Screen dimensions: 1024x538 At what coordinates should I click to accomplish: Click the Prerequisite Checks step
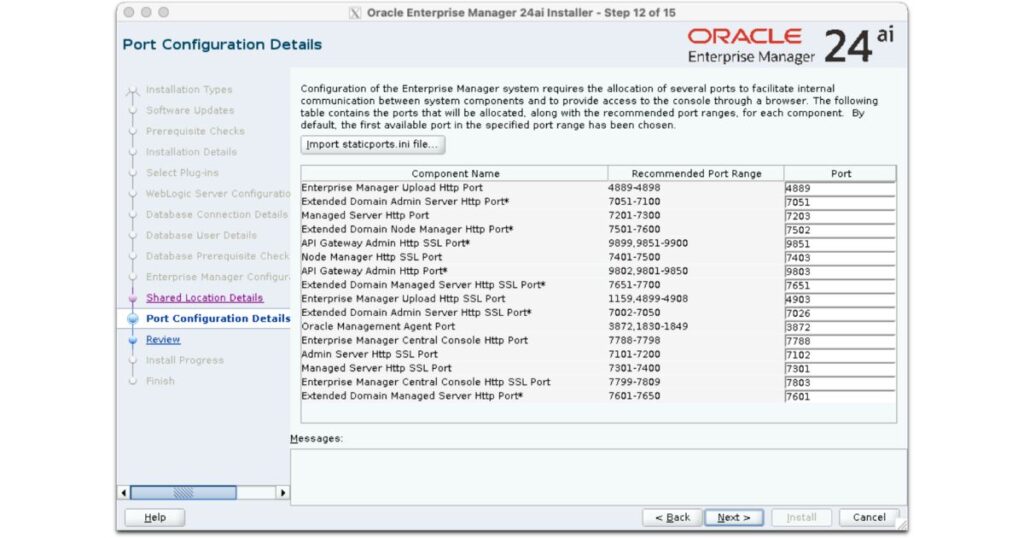tap(195, 131)
